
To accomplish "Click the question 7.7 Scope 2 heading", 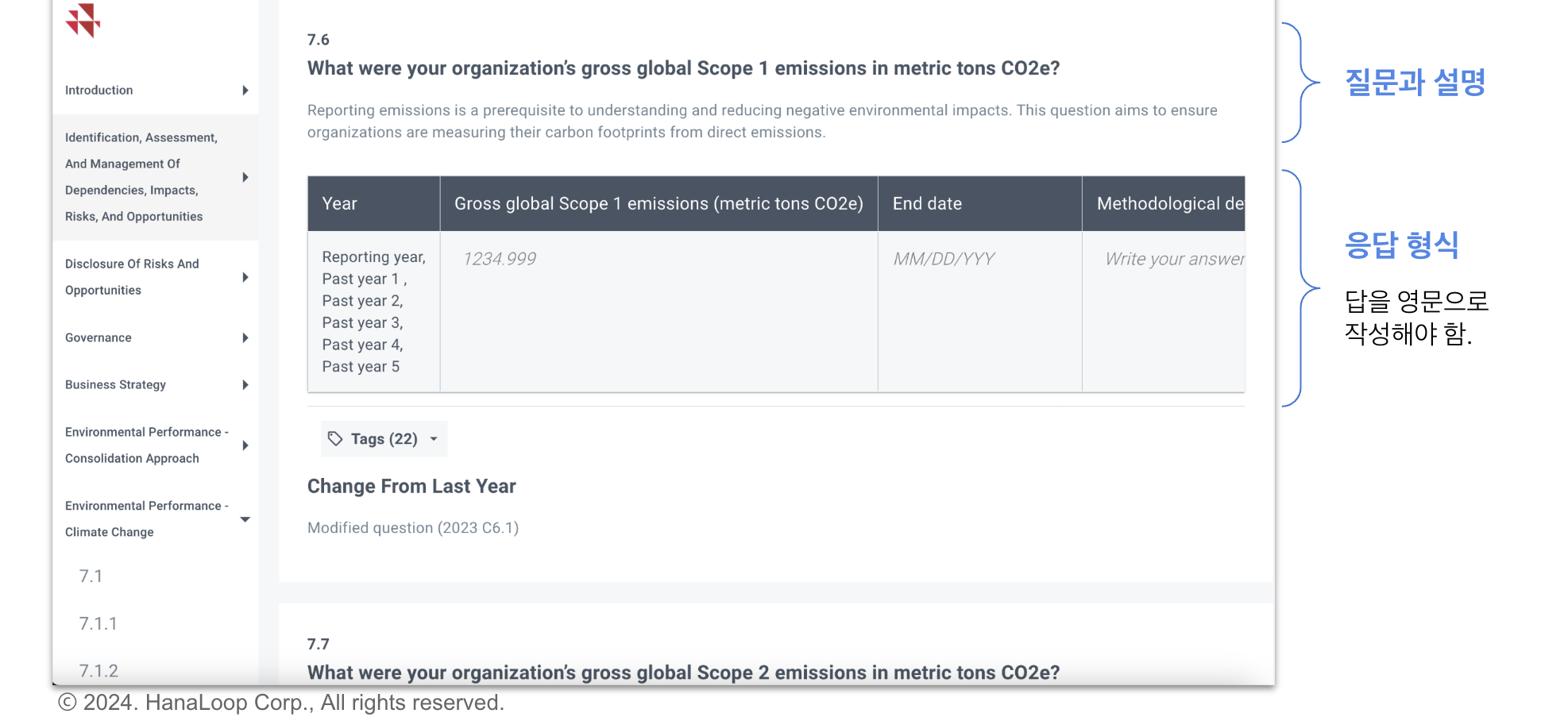I will pyautogui.click(x=683, y=673).
